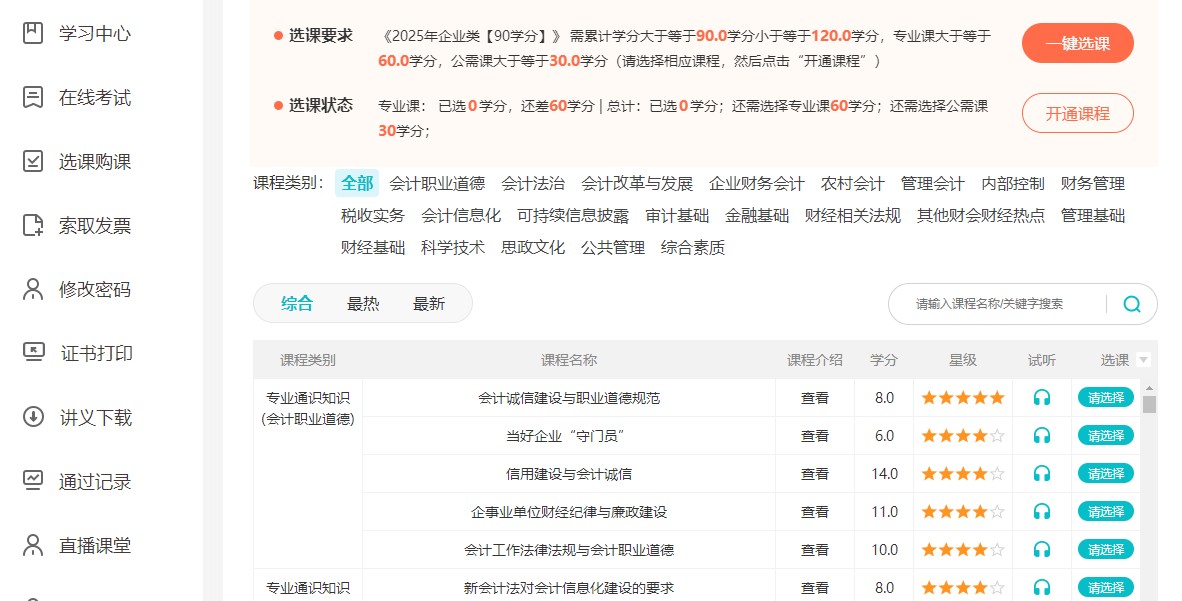Play audition for 会计诚信建设与职业道德规范 course
The width and height of the screenshot is (1182, 601).
(x=1041, y=396)
